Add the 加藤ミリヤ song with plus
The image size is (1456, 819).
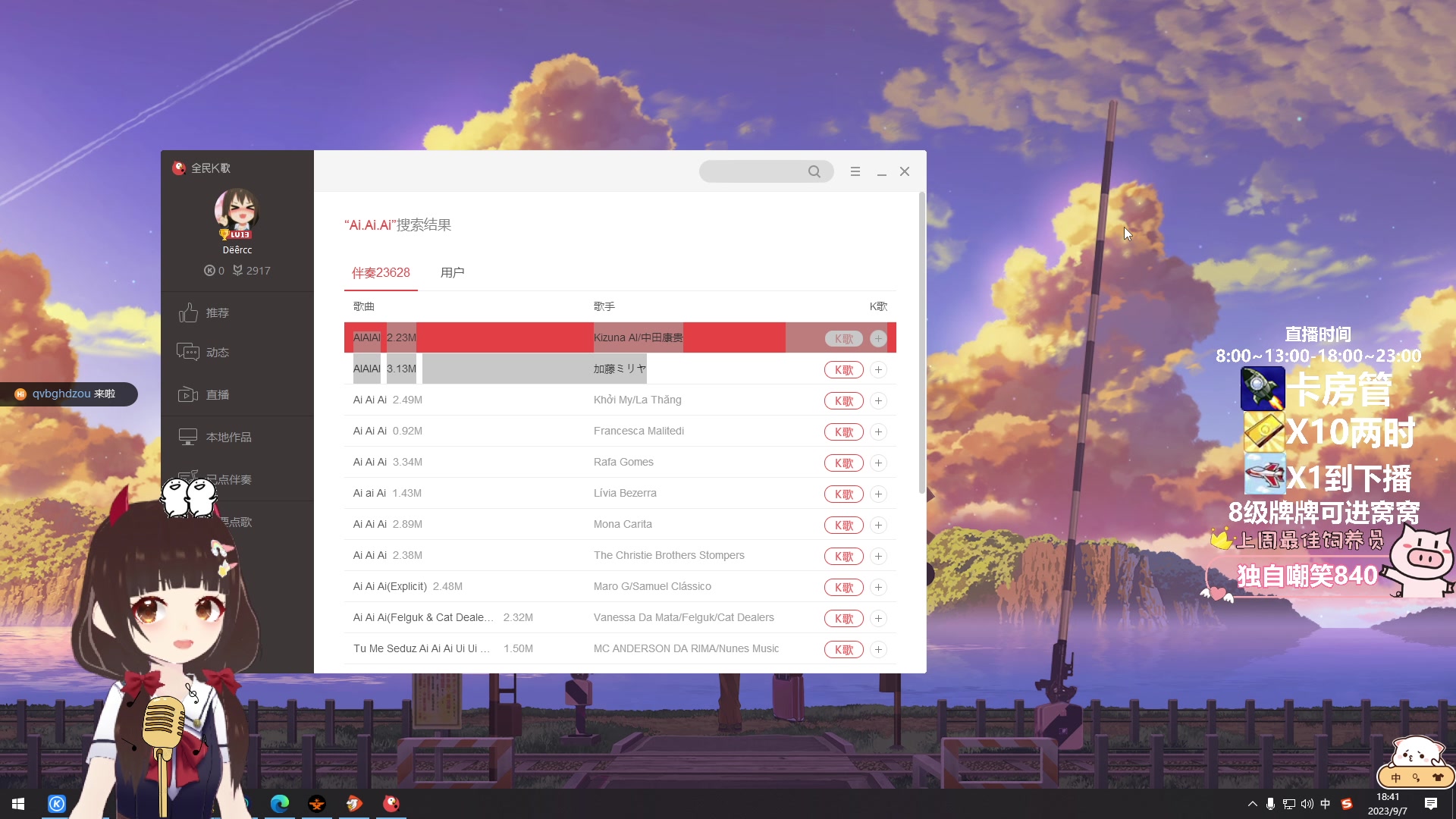click(x=878, y=369)
